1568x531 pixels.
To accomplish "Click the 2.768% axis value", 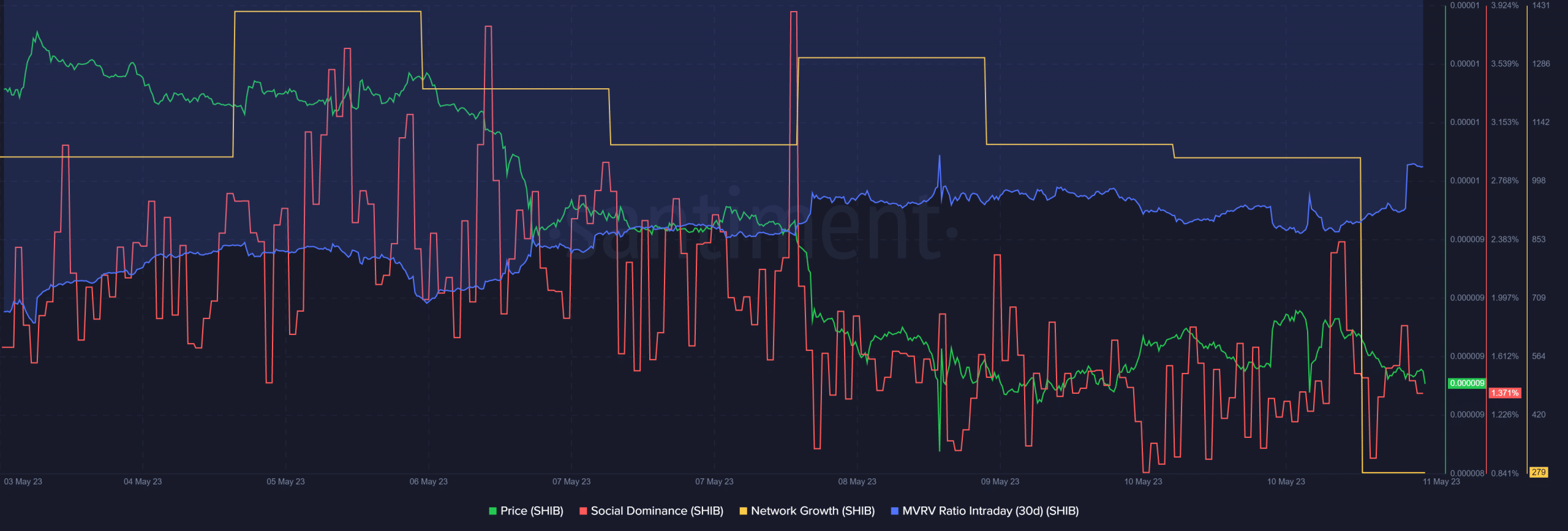I will [1505, 181].
